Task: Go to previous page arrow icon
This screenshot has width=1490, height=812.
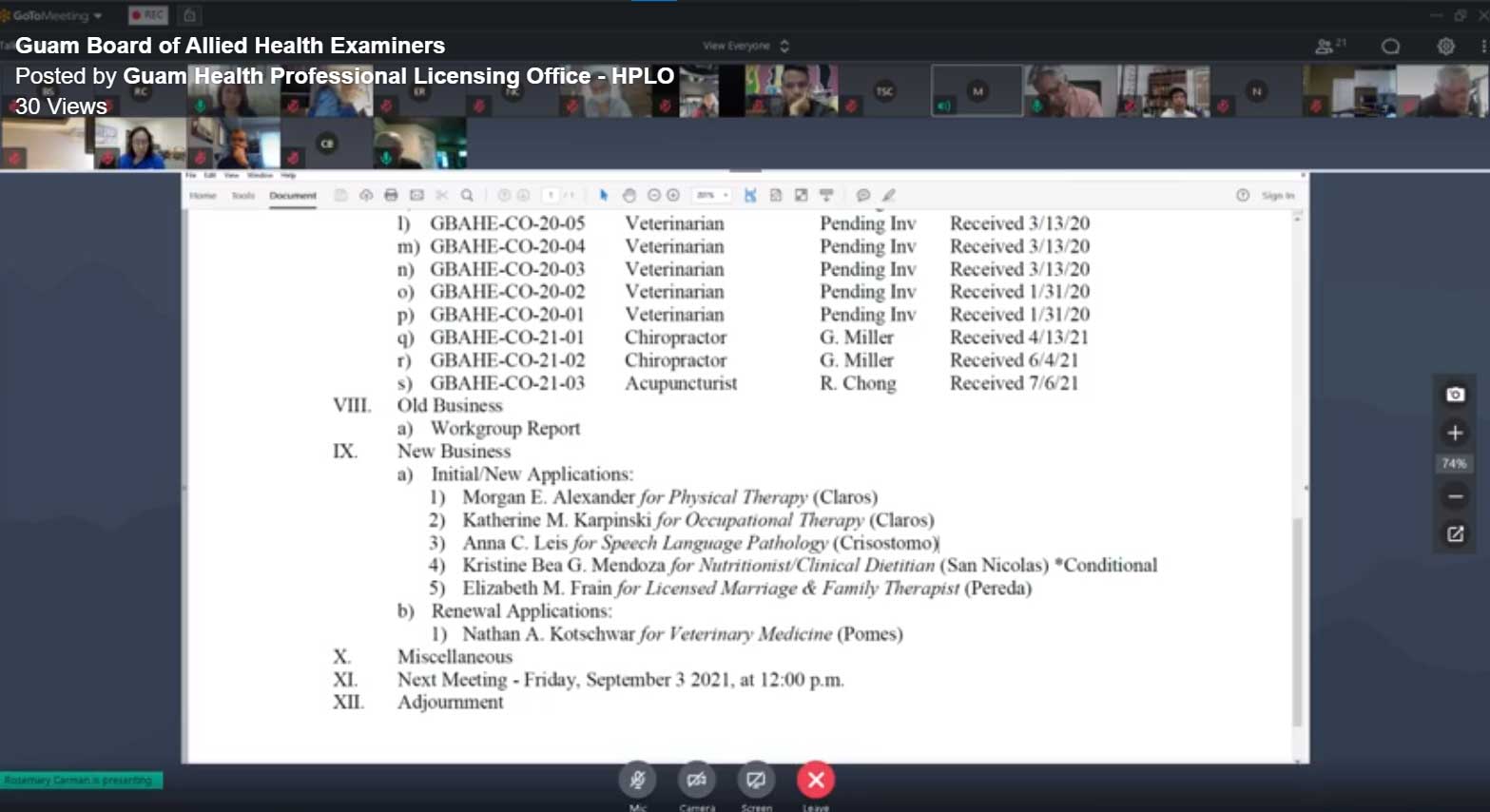Action: click(x=504, y=195)
